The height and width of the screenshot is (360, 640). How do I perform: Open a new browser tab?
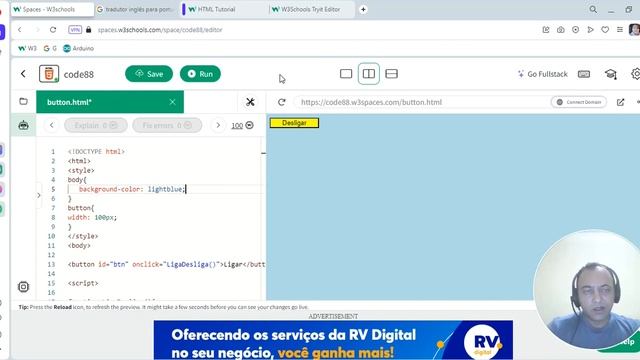coord(363,9)
